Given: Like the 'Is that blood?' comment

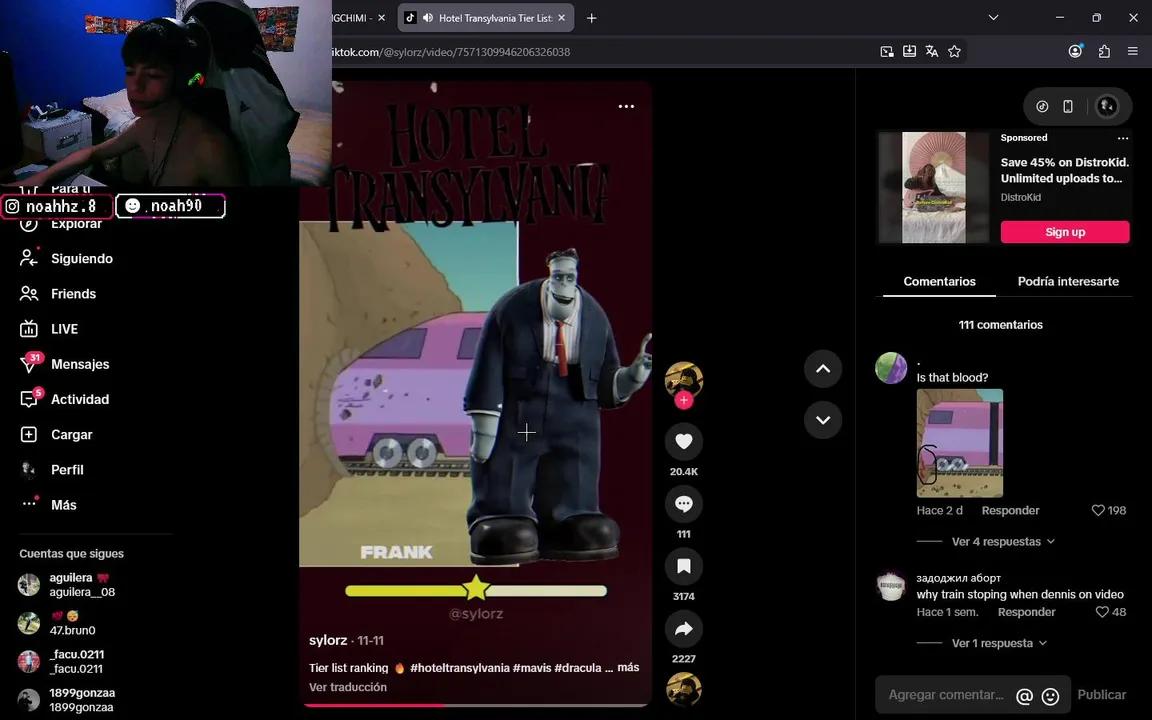Looking at the screenshot, I should coord(1098,510).
